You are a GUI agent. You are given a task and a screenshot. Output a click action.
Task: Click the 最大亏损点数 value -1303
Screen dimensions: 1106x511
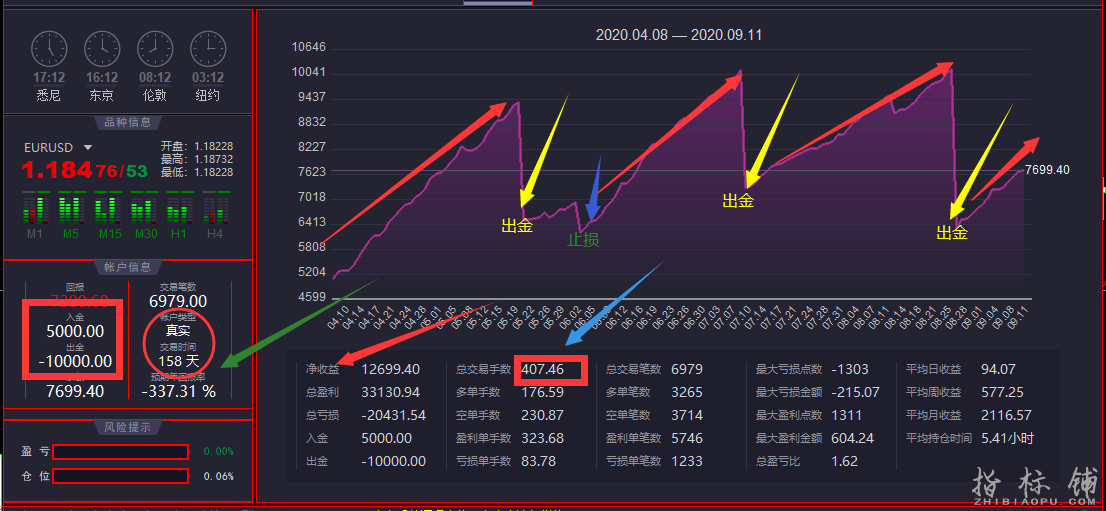(850, 369)
